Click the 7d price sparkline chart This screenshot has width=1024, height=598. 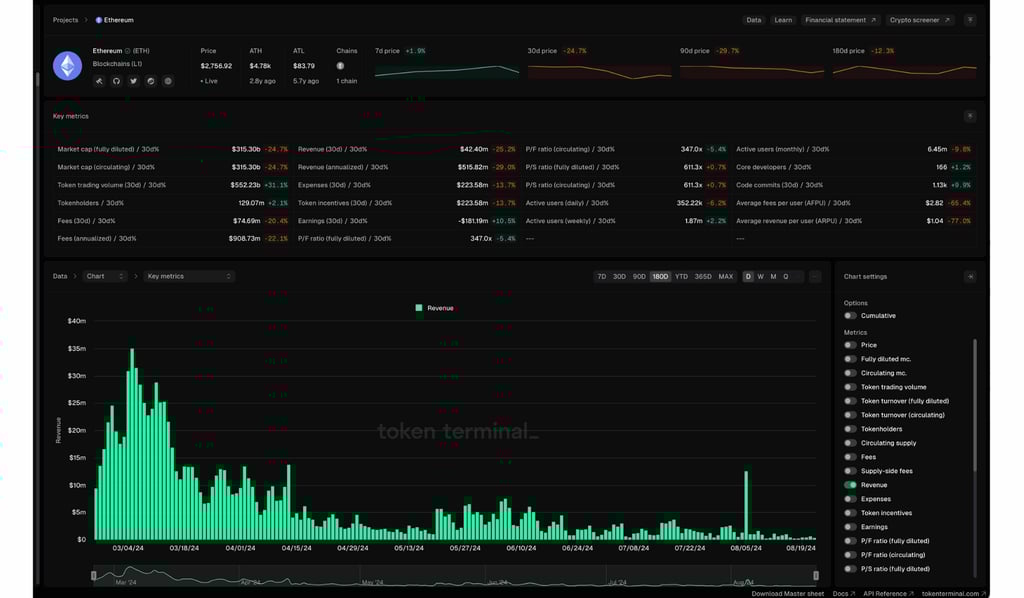pyautogui.click(x=447, y=72)
